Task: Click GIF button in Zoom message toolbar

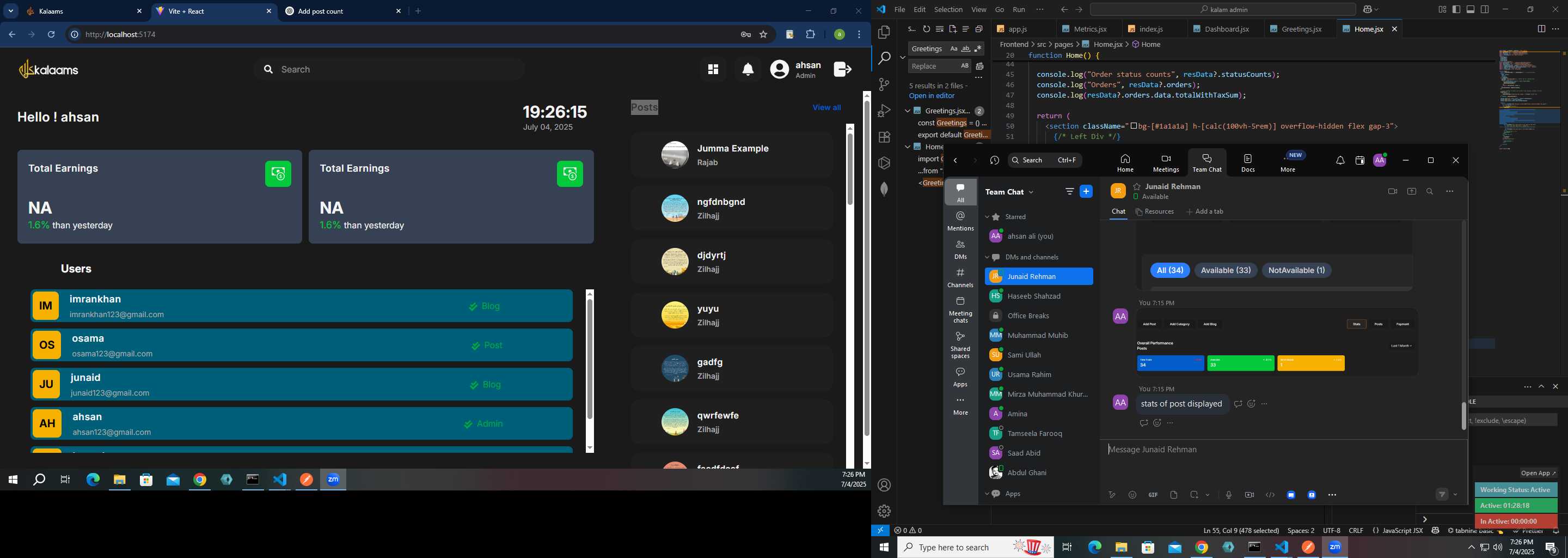Action: (x=1153, y=495)
